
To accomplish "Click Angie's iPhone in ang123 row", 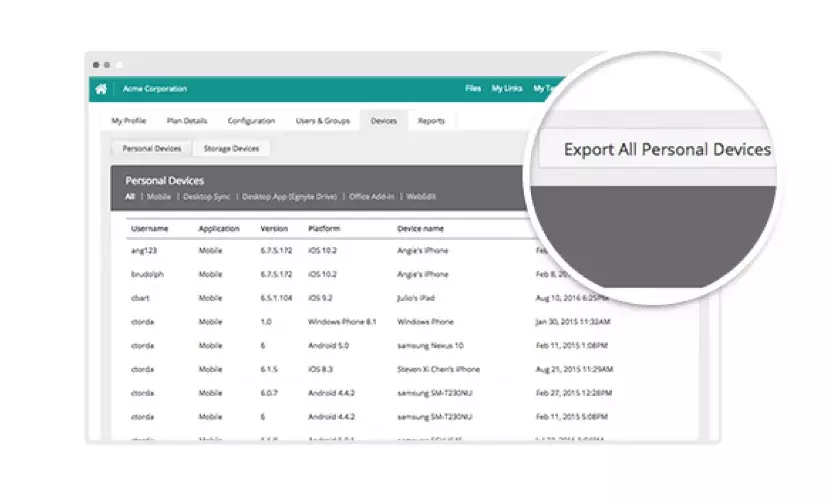I will tap(422, 251).
